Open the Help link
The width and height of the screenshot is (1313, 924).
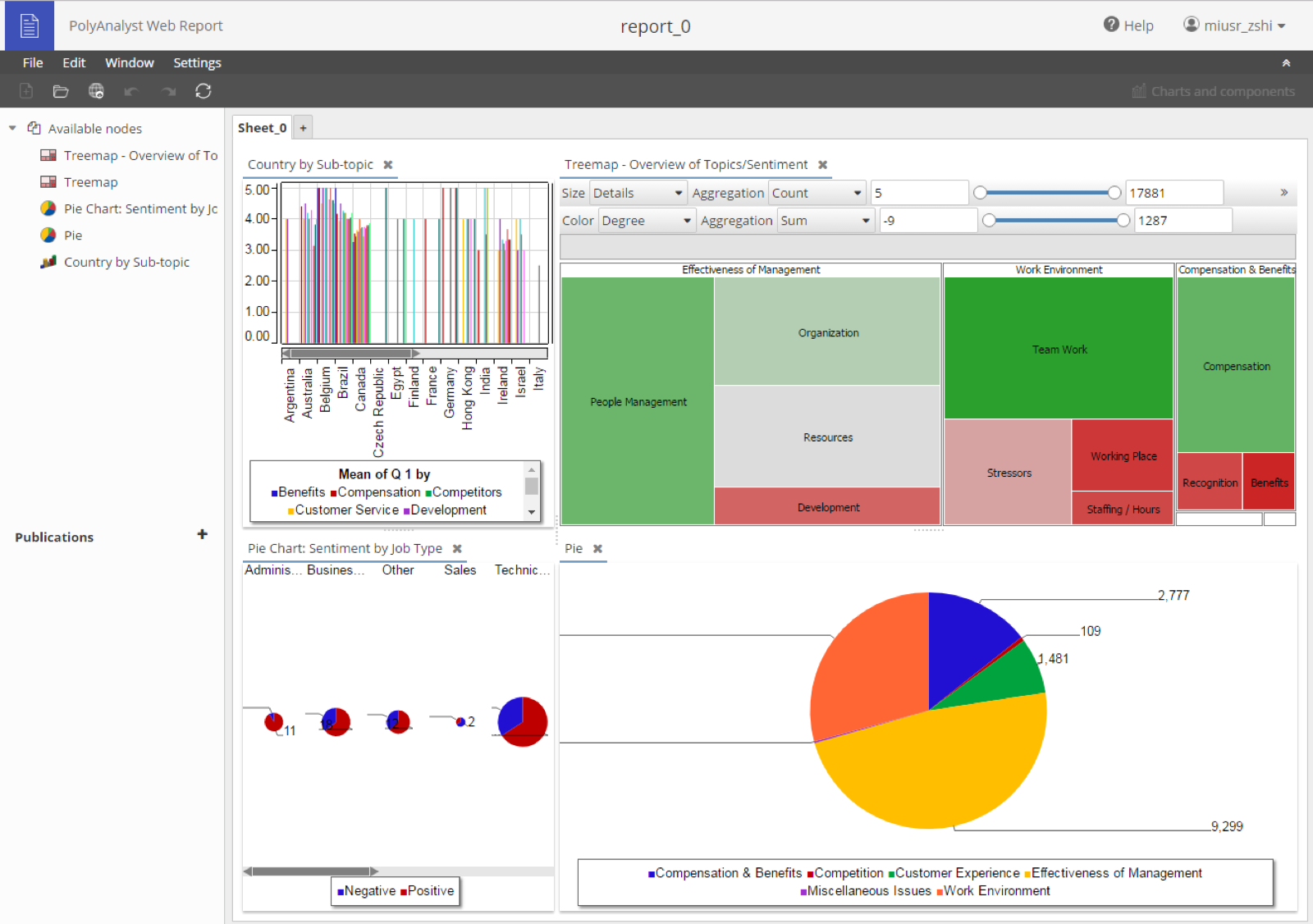(1128, 25)
